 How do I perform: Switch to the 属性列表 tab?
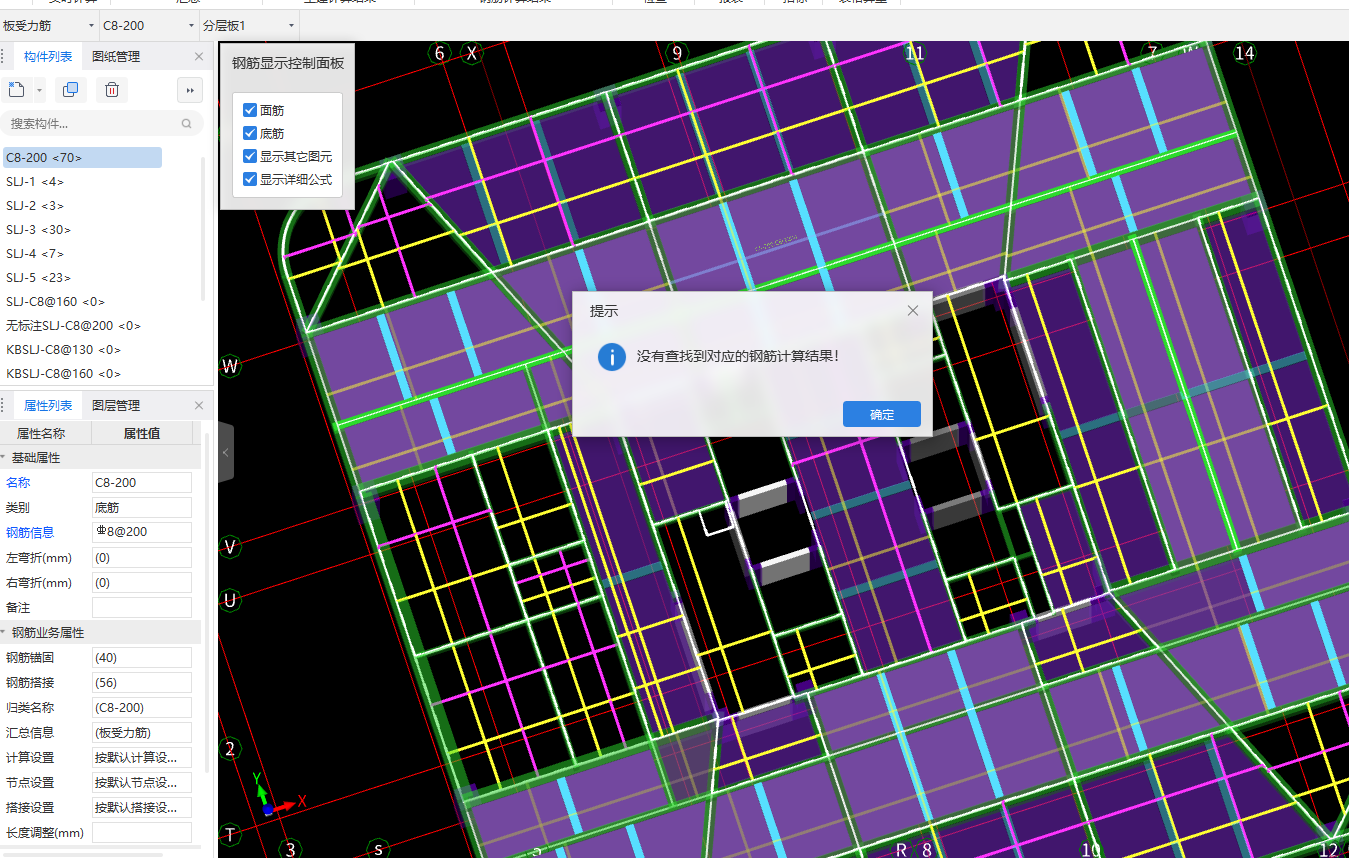[x=48, y=405]
